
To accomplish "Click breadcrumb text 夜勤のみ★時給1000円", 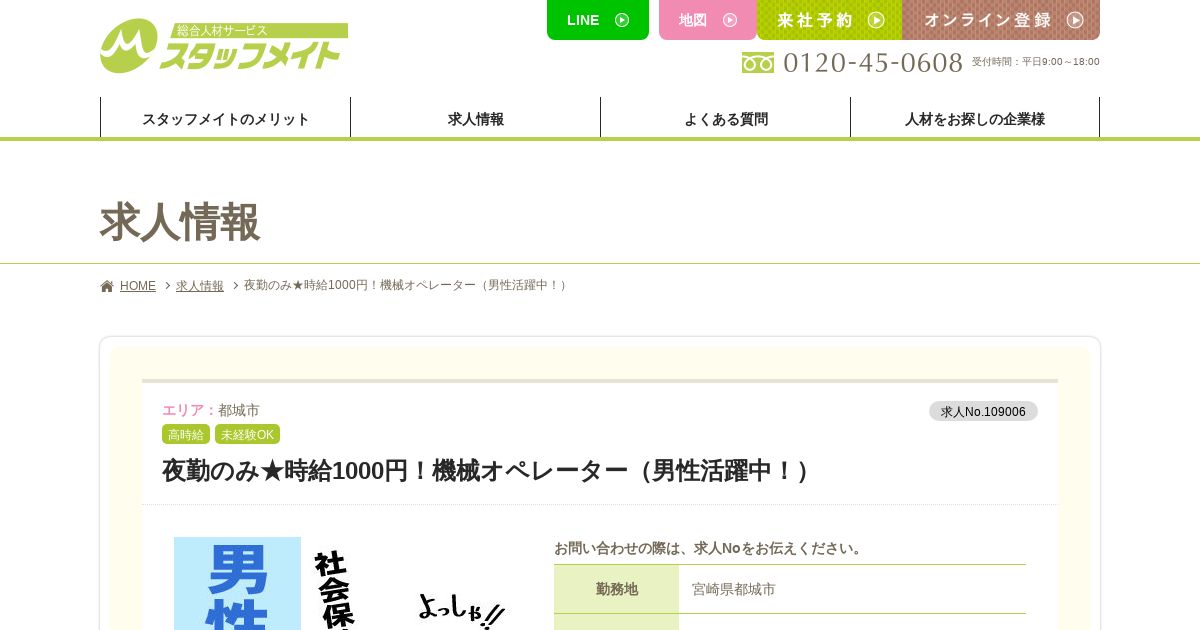I will click(x=407, y=285).
